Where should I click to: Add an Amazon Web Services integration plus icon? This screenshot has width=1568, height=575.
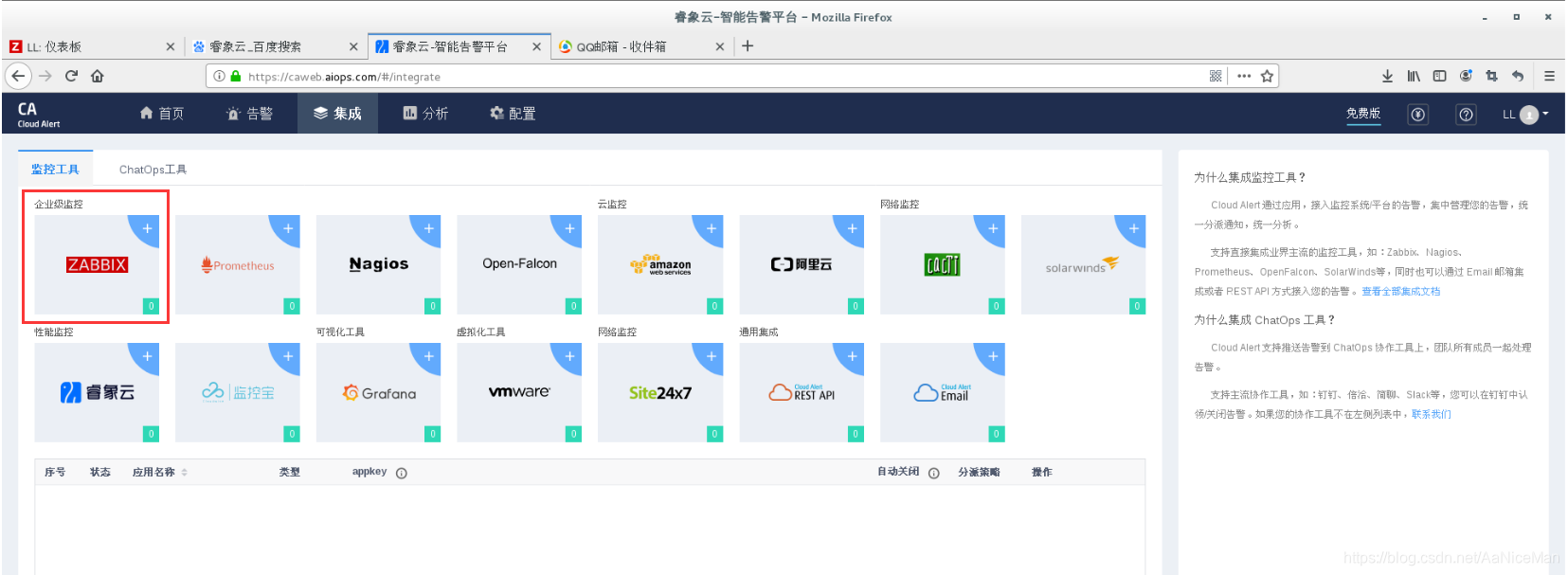[711, 228]
